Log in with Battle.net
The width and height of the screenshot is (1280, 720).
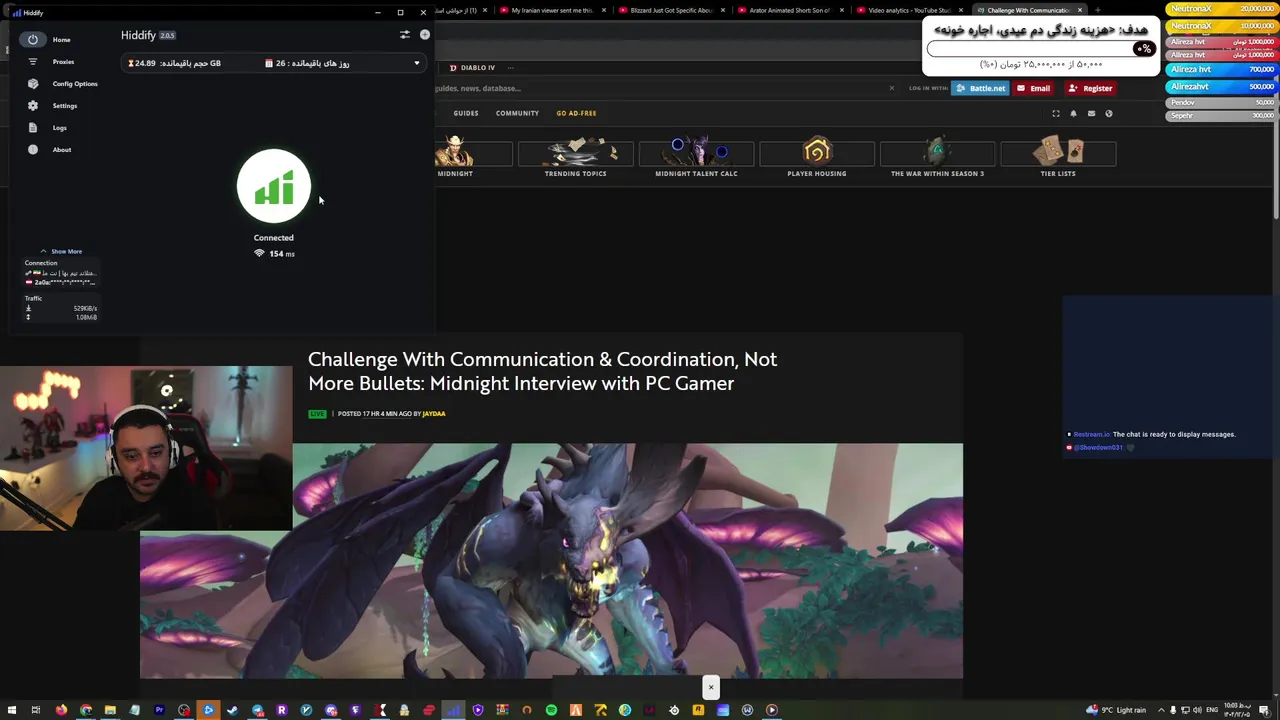point(980,88)
